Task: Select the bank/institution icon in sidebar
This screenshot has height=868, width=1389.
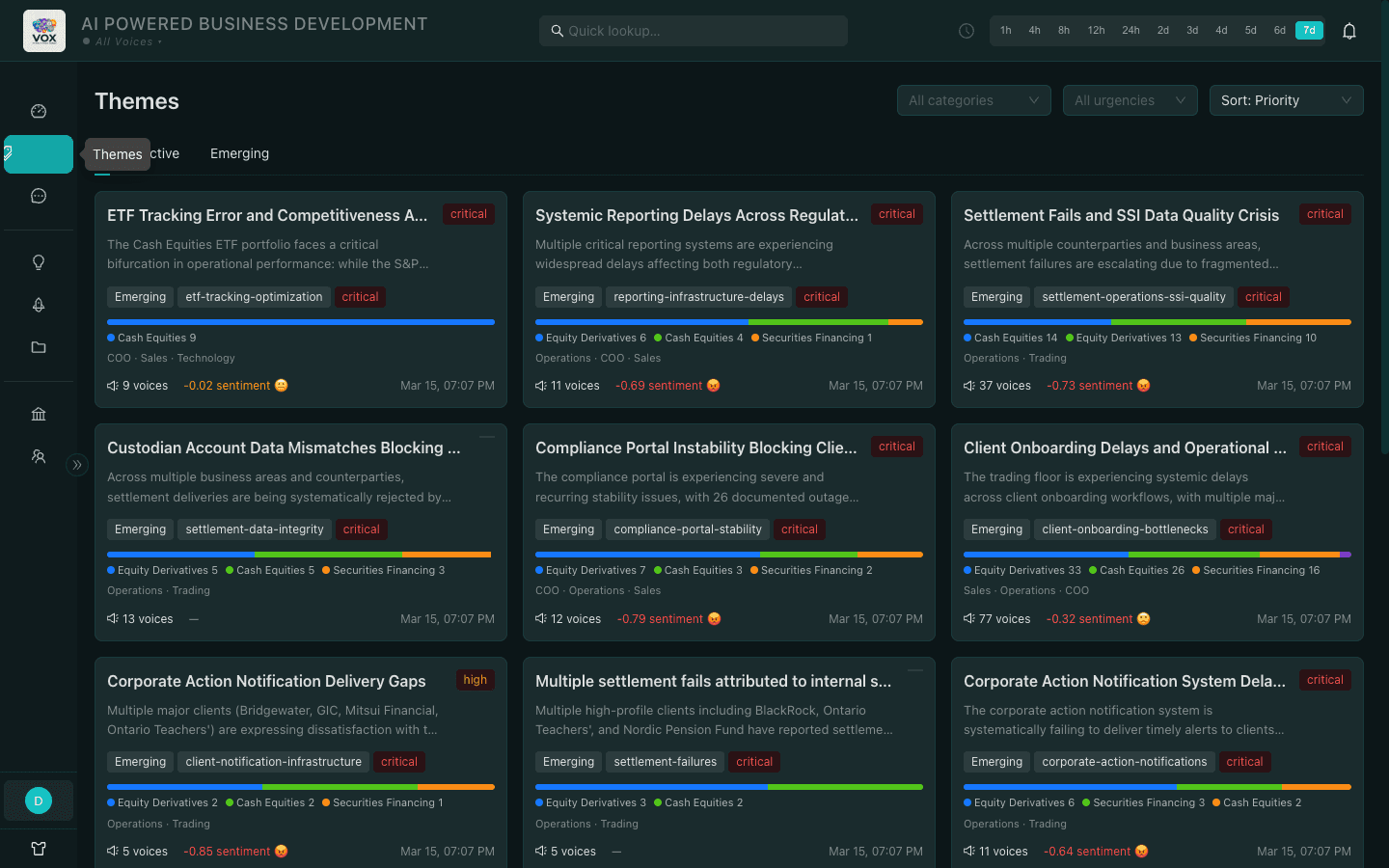Action: coord(38,414)
